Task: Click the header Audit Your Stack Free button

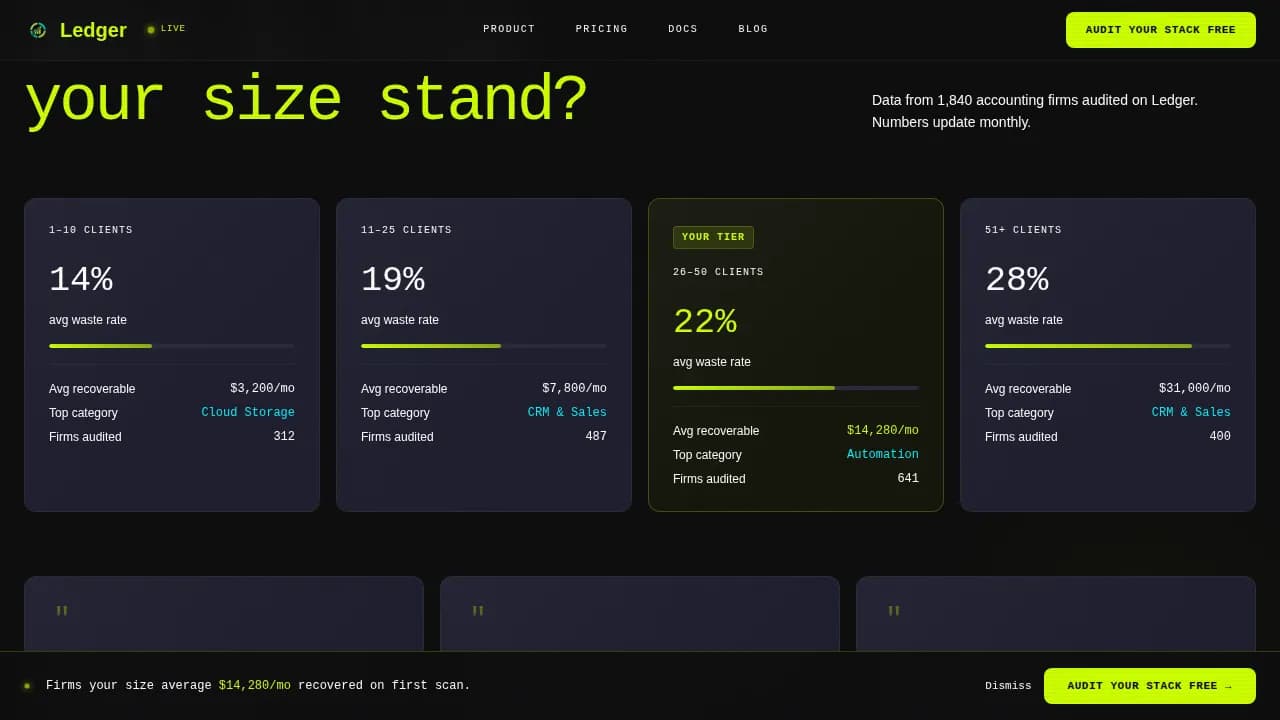Action: tap(1161, 30)
